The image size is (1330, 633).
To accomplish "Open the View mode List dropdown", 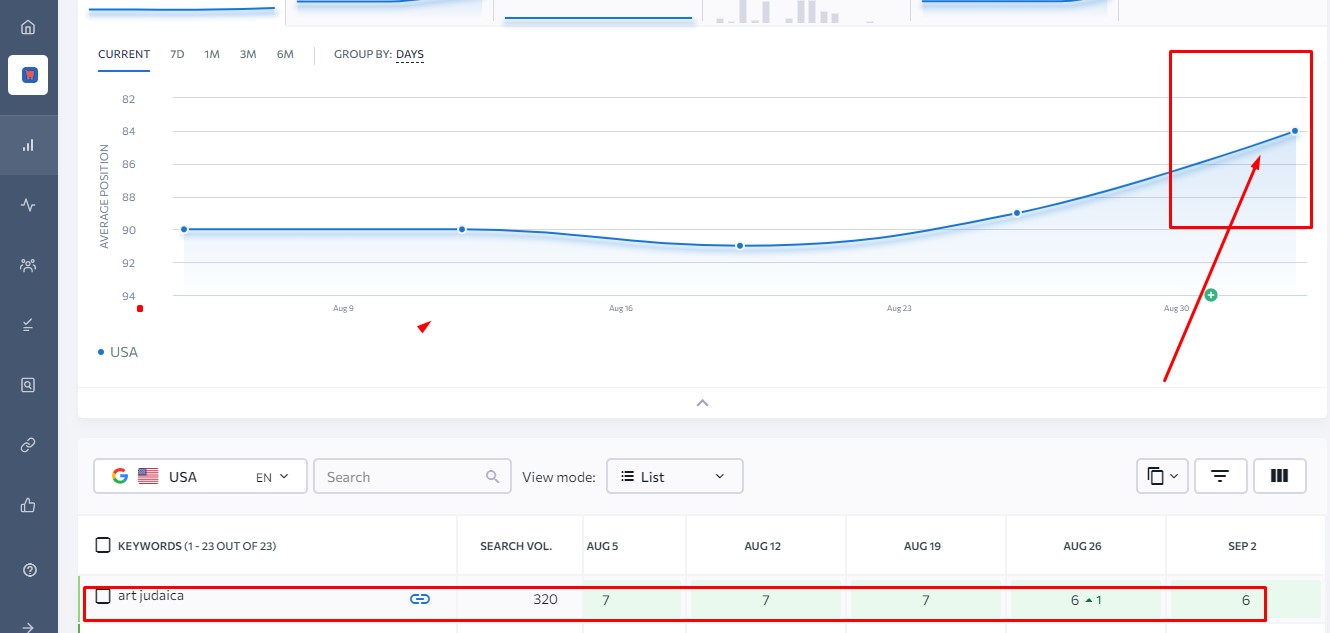I will pos(674,476).
